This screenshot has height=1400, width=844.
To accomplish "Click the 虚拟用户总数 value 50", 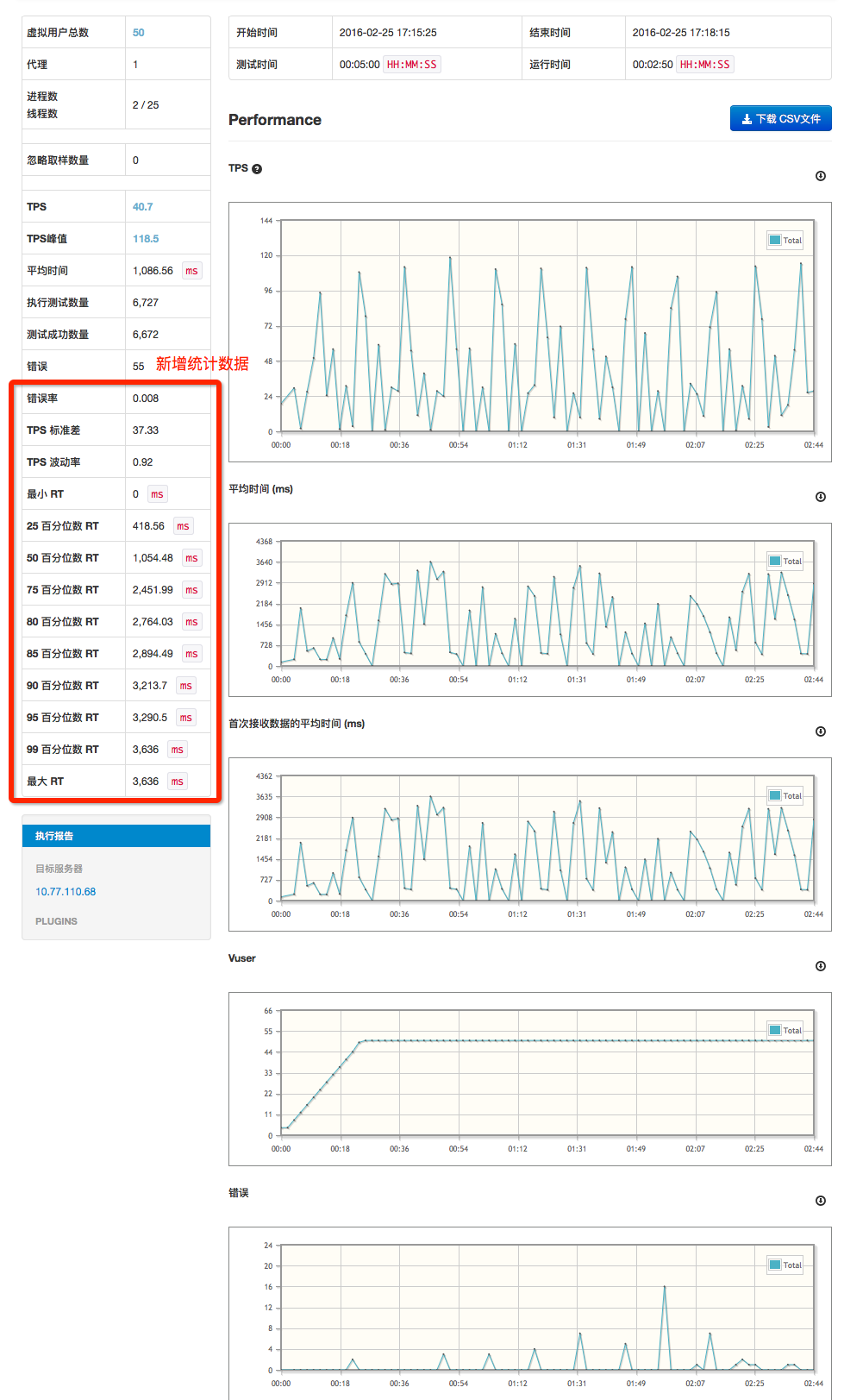I will [139, 33].
